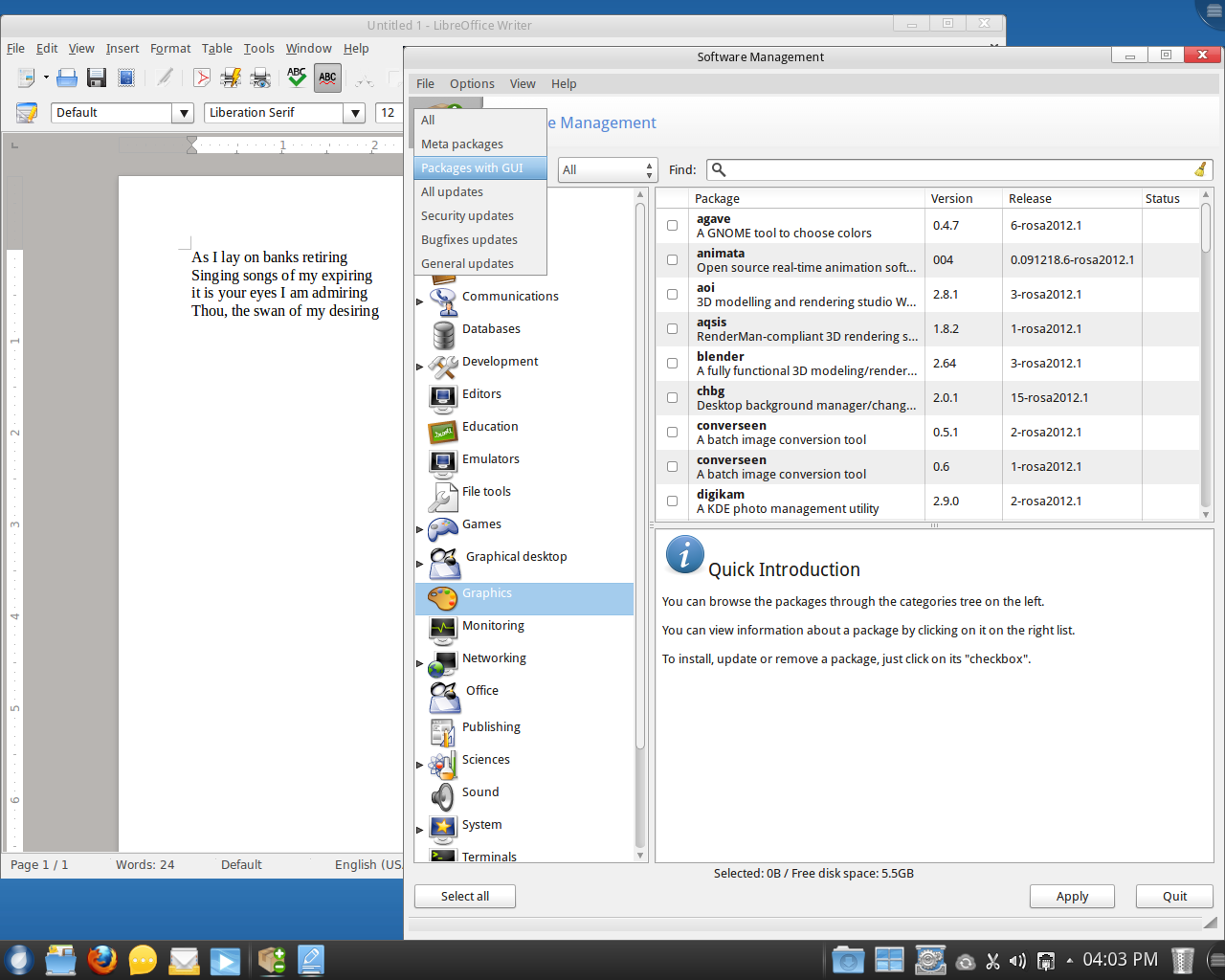This screenshot has width=1225, height=980.
Task: Expand the Networking category
Action: tap(419, 664)
